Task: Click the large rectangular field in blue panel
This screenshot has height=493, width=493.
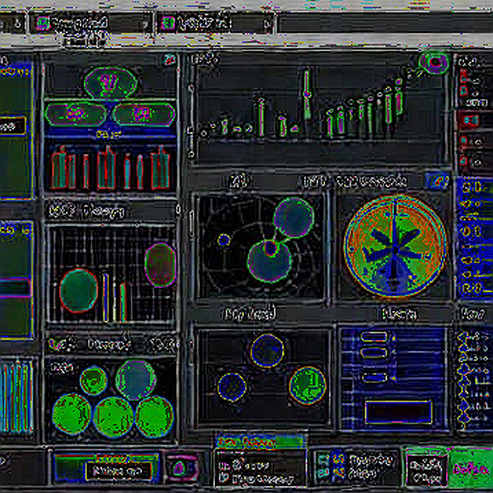Action: [398, 412]
